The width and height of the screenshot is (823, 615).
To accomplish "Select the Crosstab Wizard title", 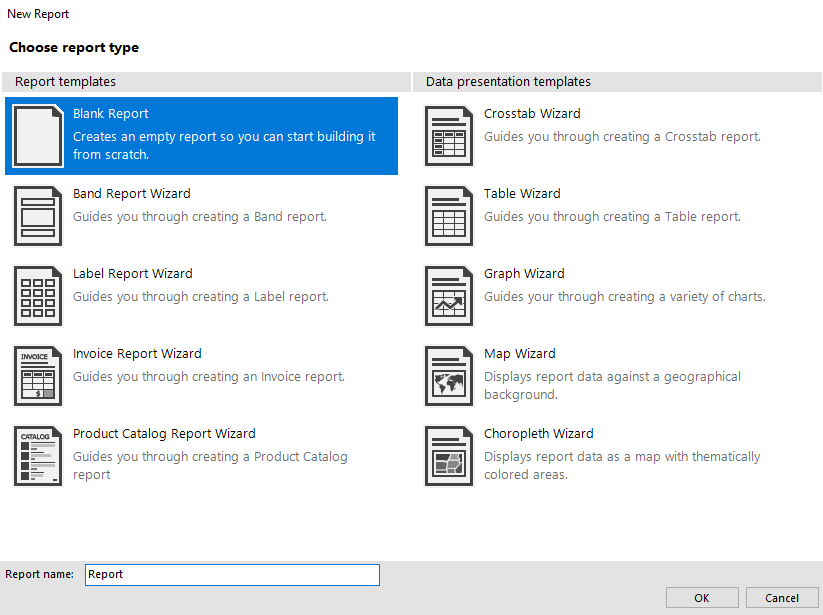I will point(532,113).
